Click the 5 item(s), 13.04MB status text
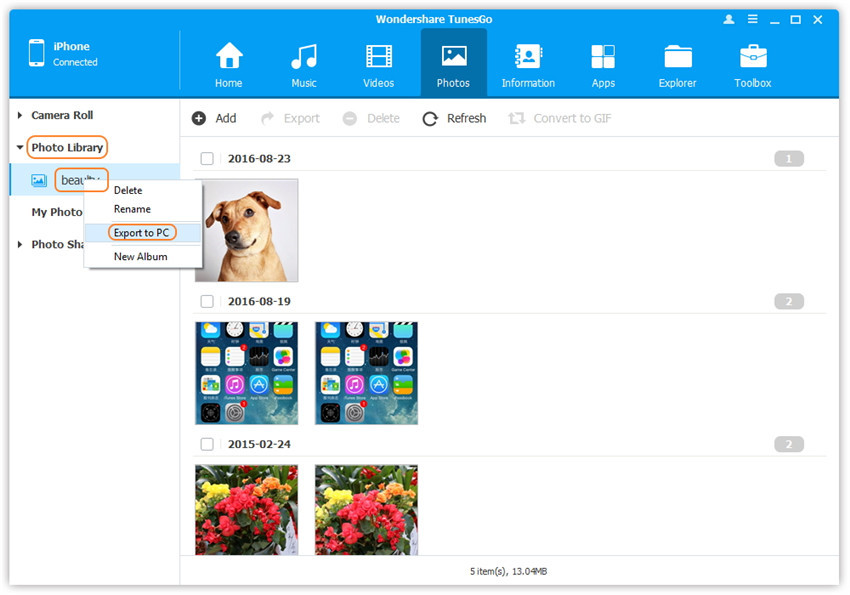 point(508,571)
